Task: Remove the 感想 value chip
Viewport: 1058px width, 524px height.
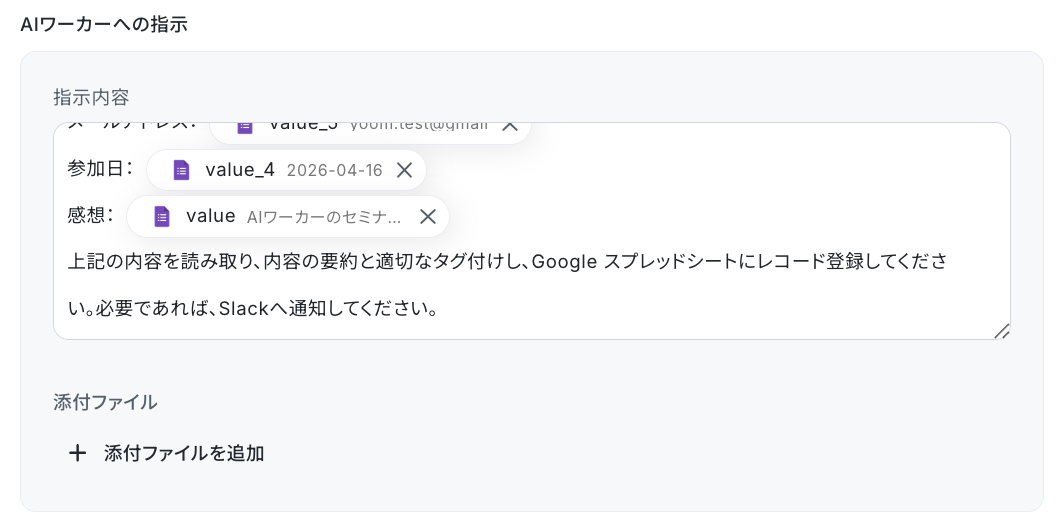Action: tap(427, 216)
